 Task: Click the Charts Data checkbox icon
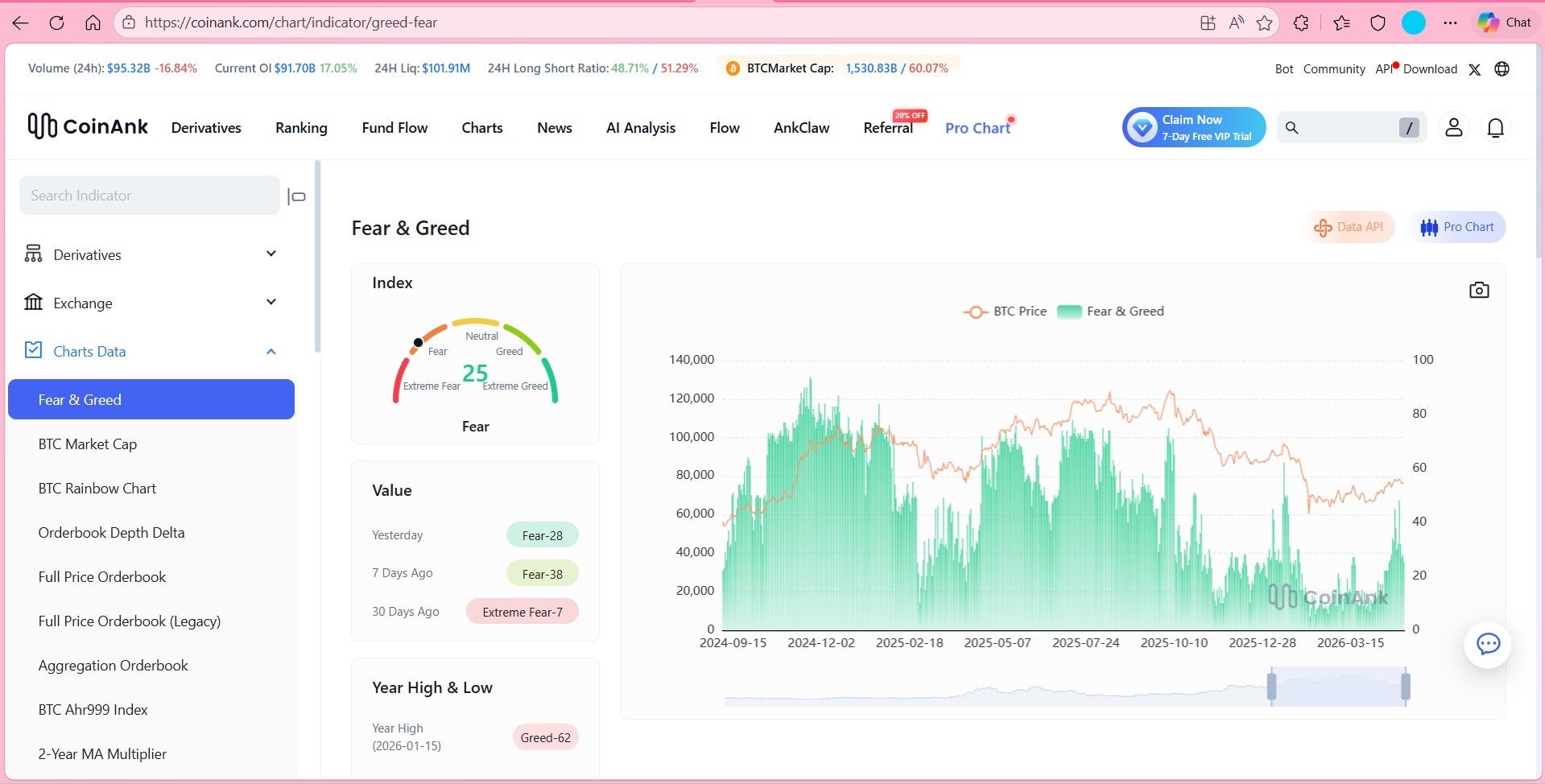pyautogui.click(x=33, y=350)
